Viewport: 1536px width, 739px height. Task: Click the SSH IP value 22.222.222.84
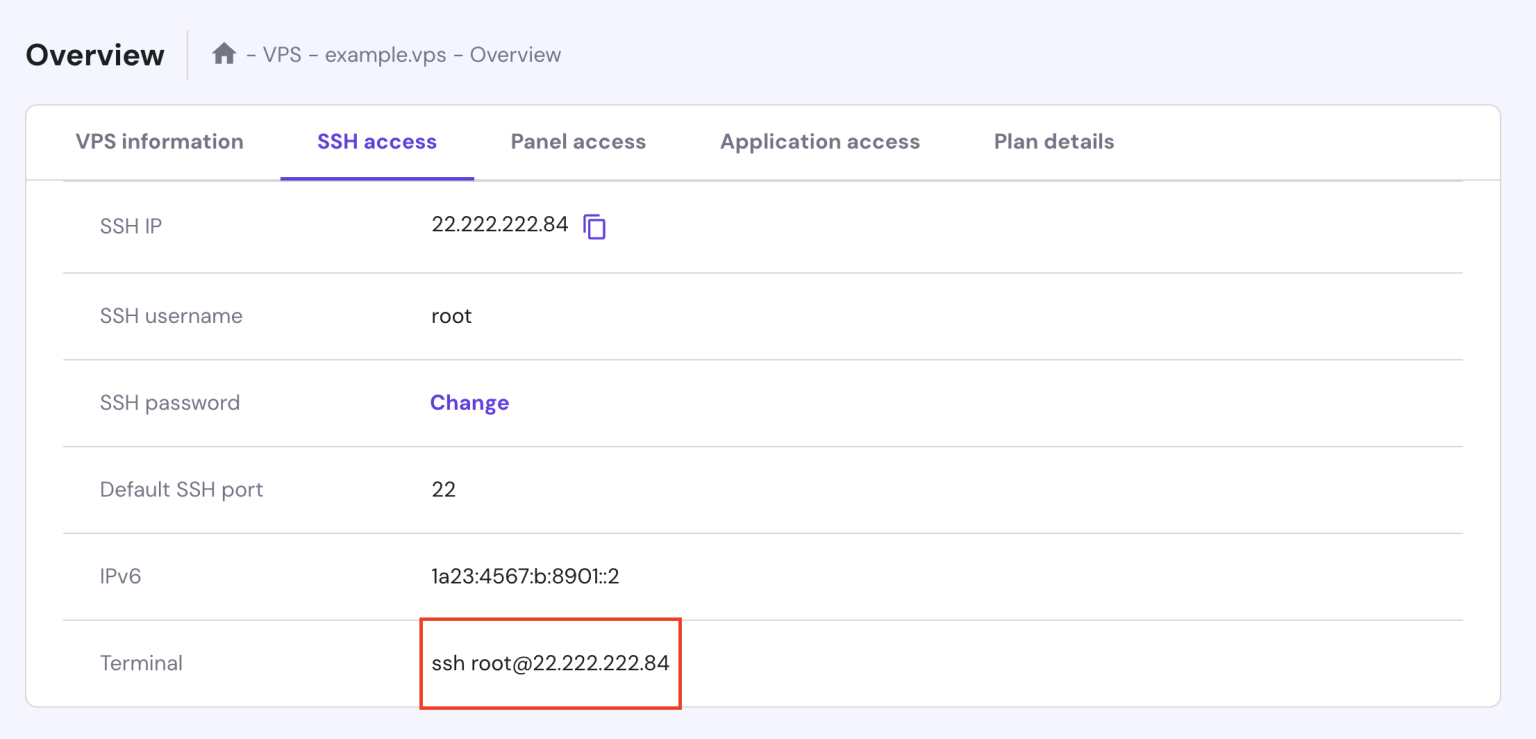click(x=500, y=225)
